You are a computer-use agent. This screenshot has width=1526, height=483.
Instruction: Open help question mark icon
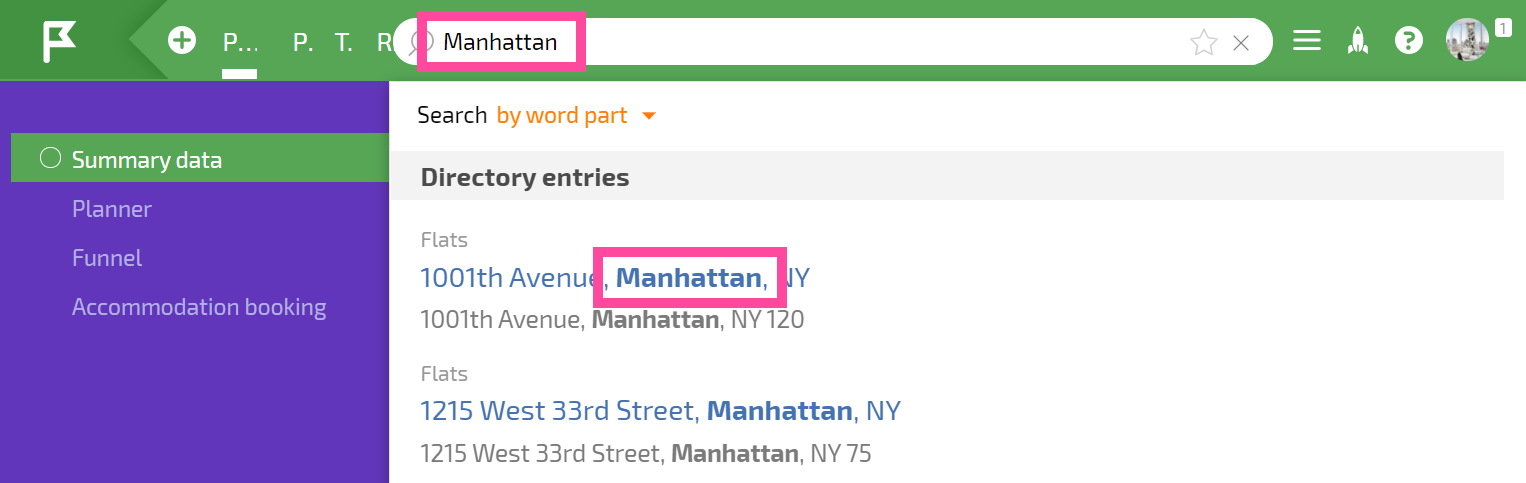(1409, 41)
